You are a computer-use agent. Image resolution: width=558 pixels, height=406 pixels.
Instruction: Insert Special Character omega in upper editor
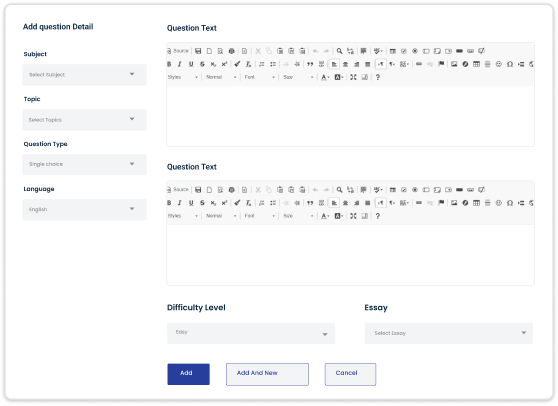(510, 64)
